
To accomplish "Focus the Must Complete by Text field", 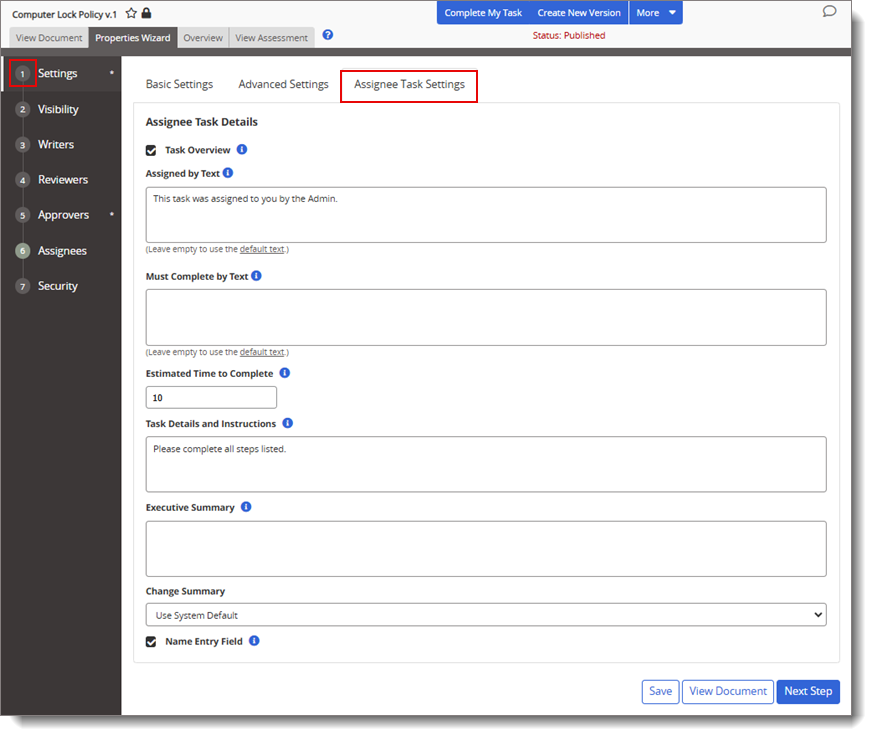I will click(x=485, y=317).
